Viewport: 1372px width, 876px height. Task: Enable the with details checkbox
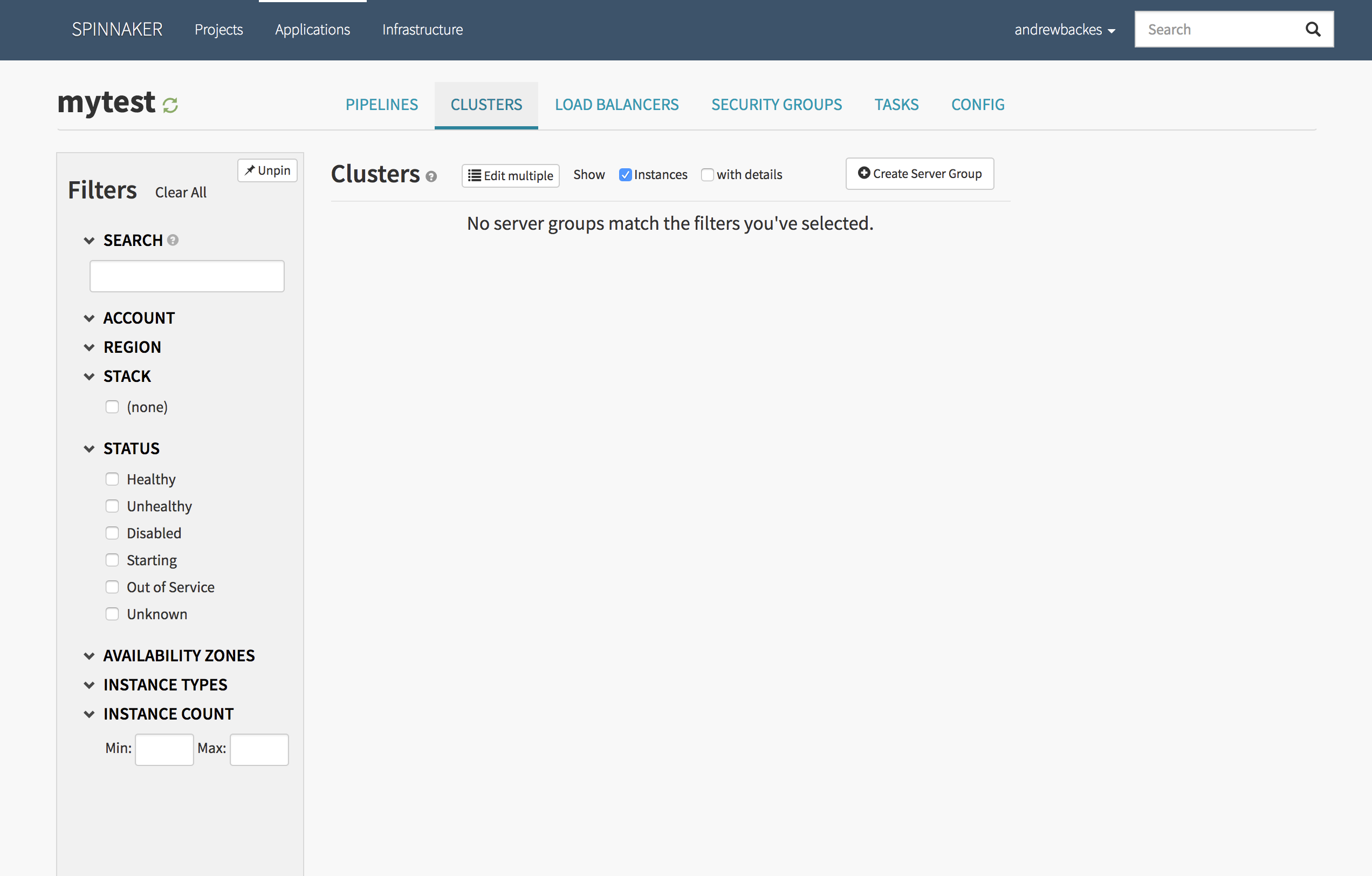[x=707, y=175]
